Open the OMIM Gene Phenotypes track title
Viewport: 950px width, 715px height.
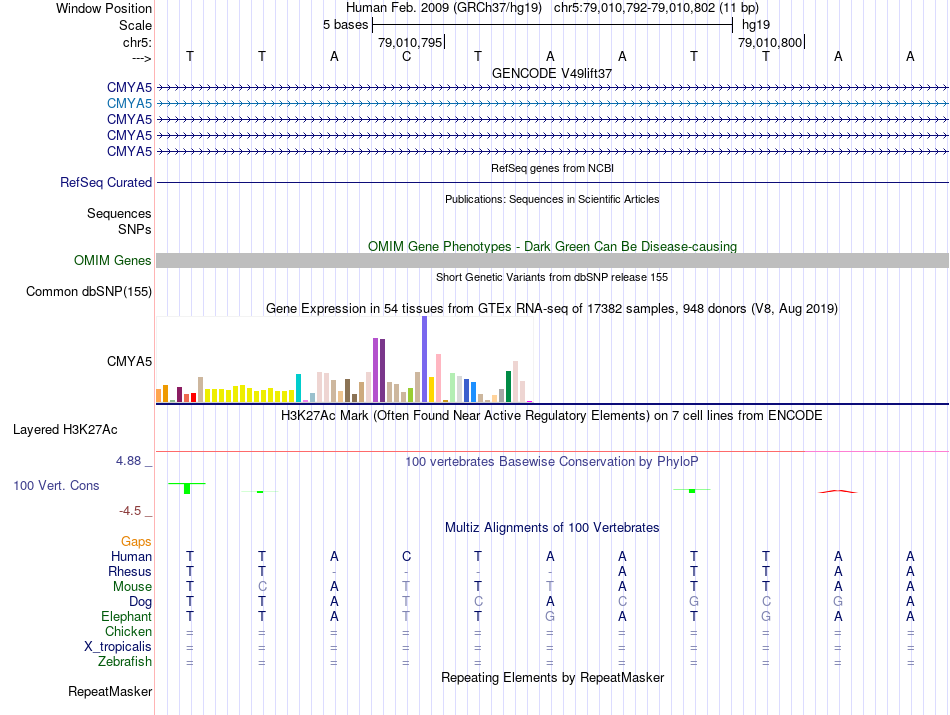tap(552, 247)
